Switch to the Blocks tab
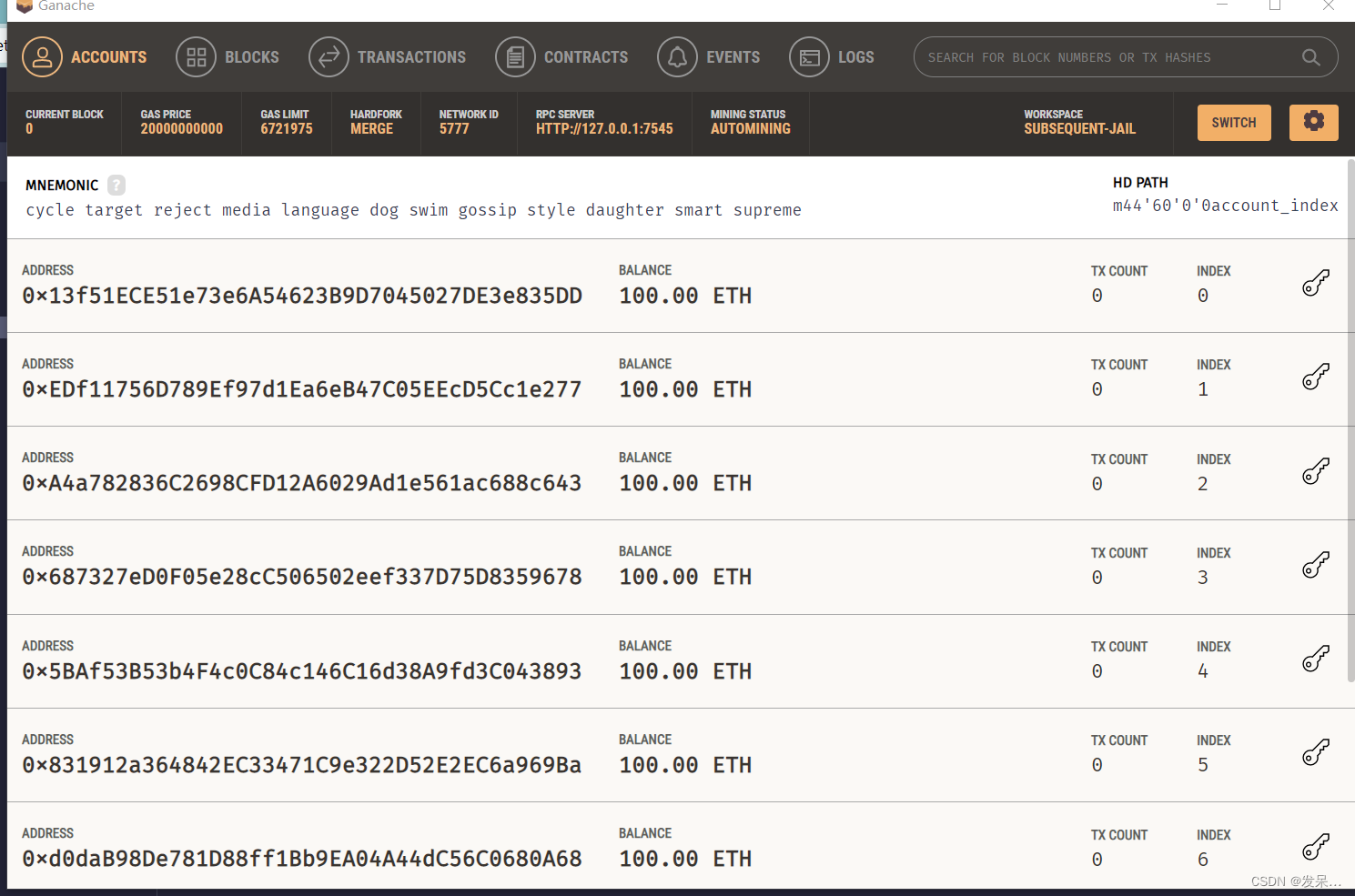Screen dimensions: 1355x896 228,57
